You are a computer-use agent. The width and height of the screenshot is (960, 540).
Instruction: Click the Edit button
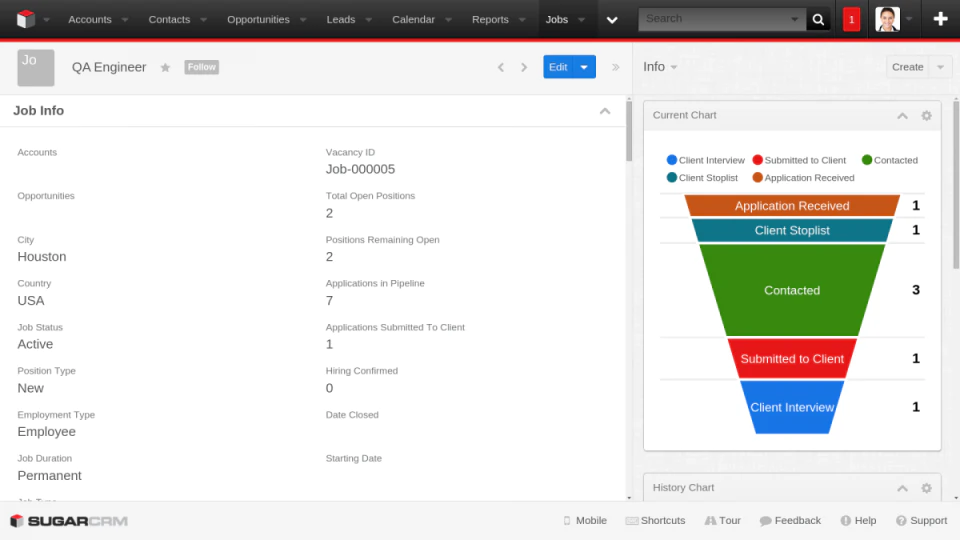pyautogui.click(x=558, y=67)
